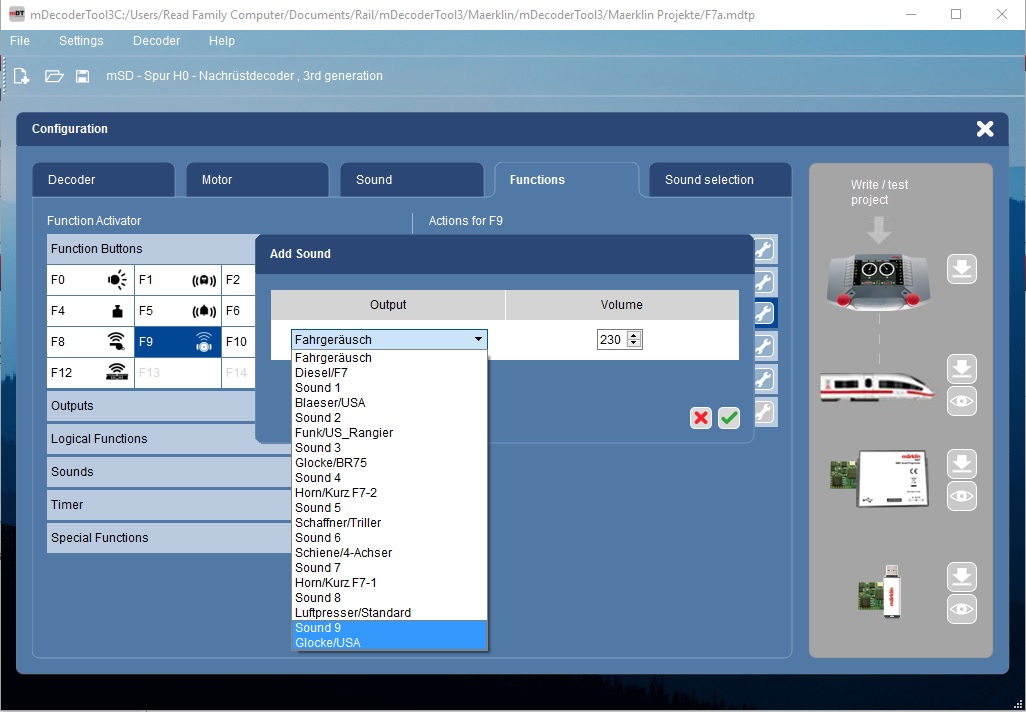The height and width of the screenshot is (712, 1026).
Task: Open the Settings menu
Action: point(81,41)
